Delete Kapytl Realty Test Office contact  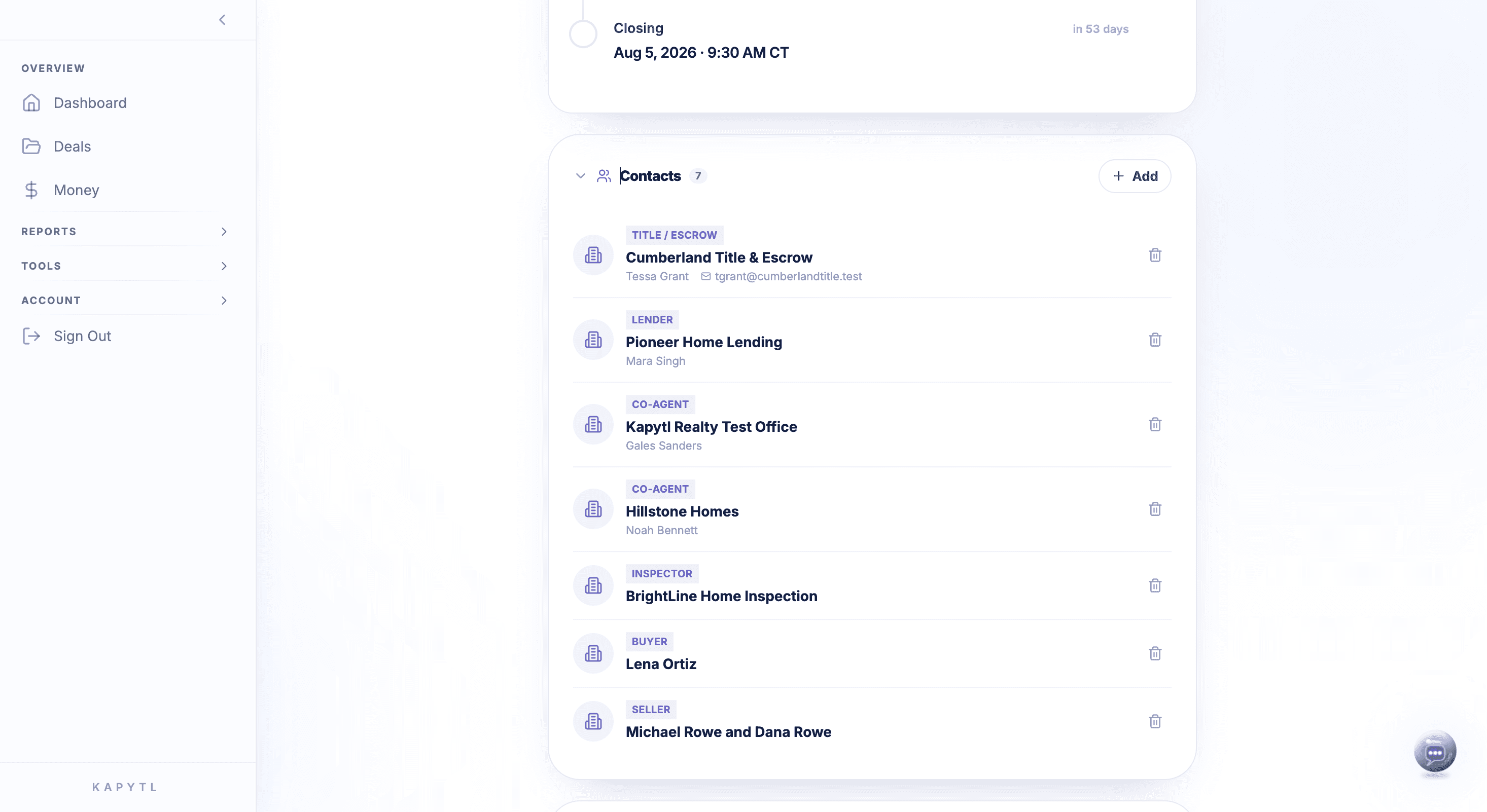(x=1155, y=425)
